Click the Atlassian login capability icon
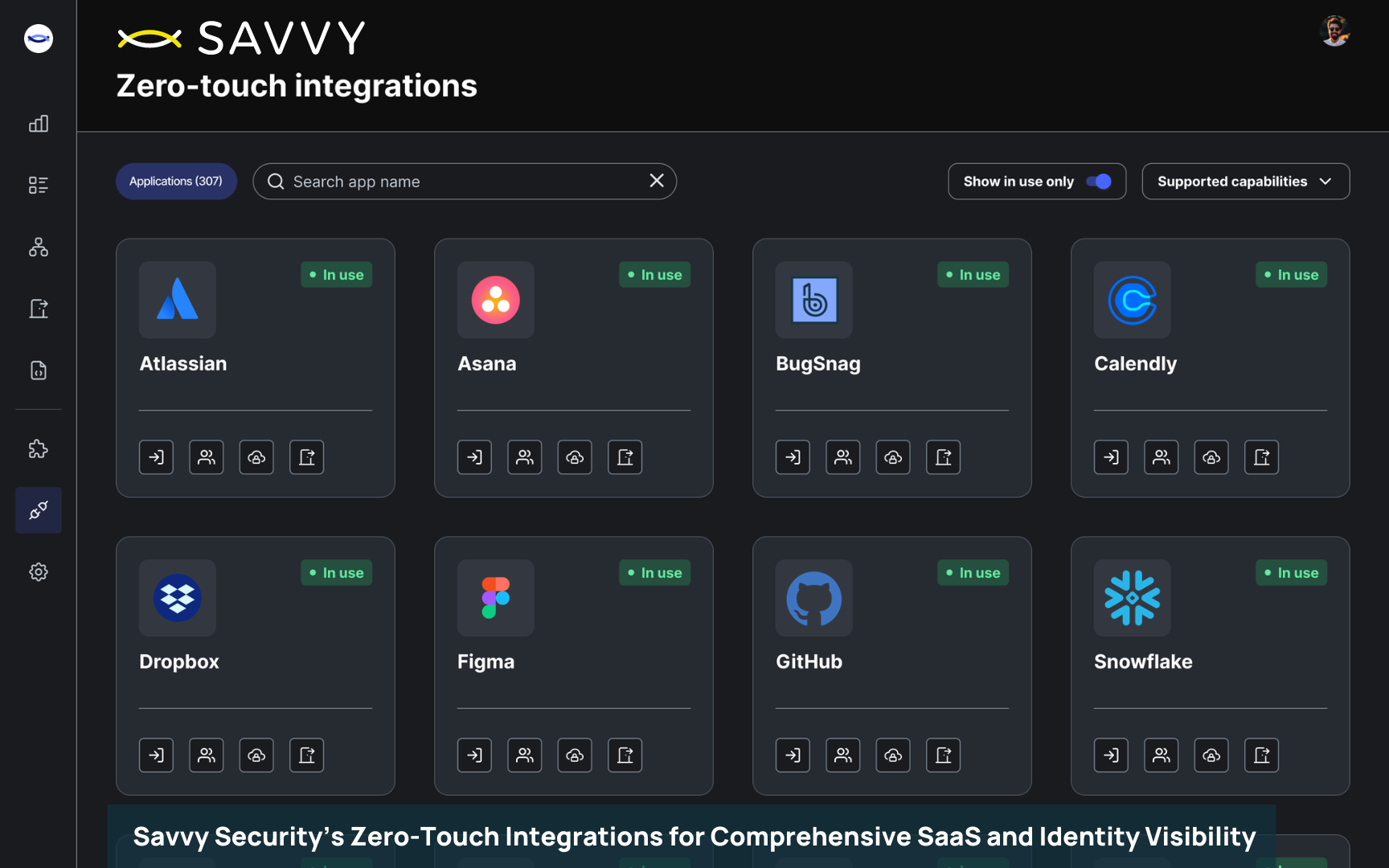This screenshot has height=868, width=1389. pos(157,457)
